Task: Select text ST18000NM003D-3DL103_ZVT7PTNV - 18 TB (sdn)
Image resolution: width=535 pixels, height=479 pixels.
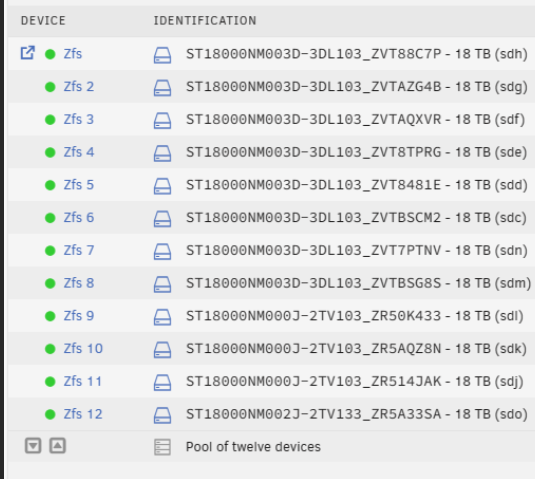Action: point(357,251)
